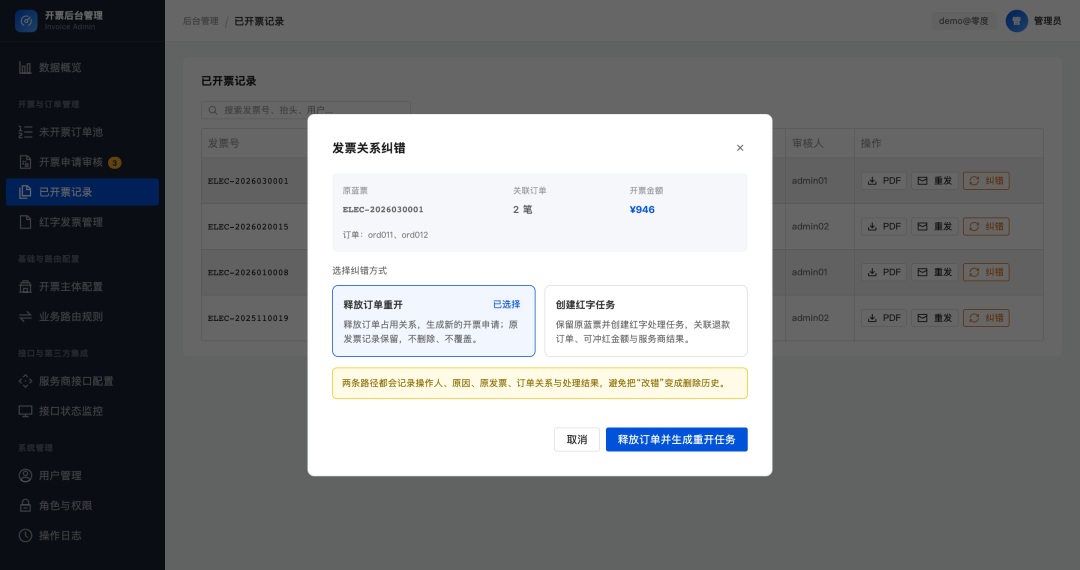Click the 后台管理 breadcrumb link
1080x570 pixels.
(x=200, y=21)
